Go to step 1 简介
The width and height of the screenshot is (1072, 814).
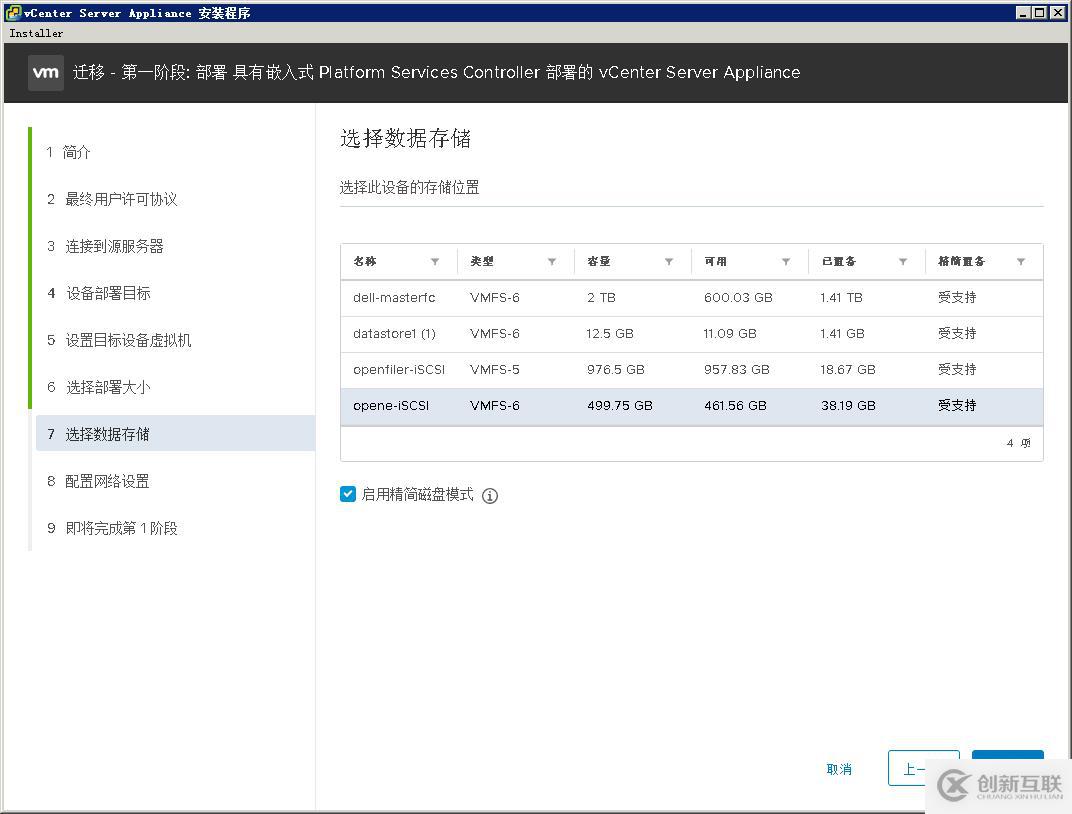[x=68, y=152]
